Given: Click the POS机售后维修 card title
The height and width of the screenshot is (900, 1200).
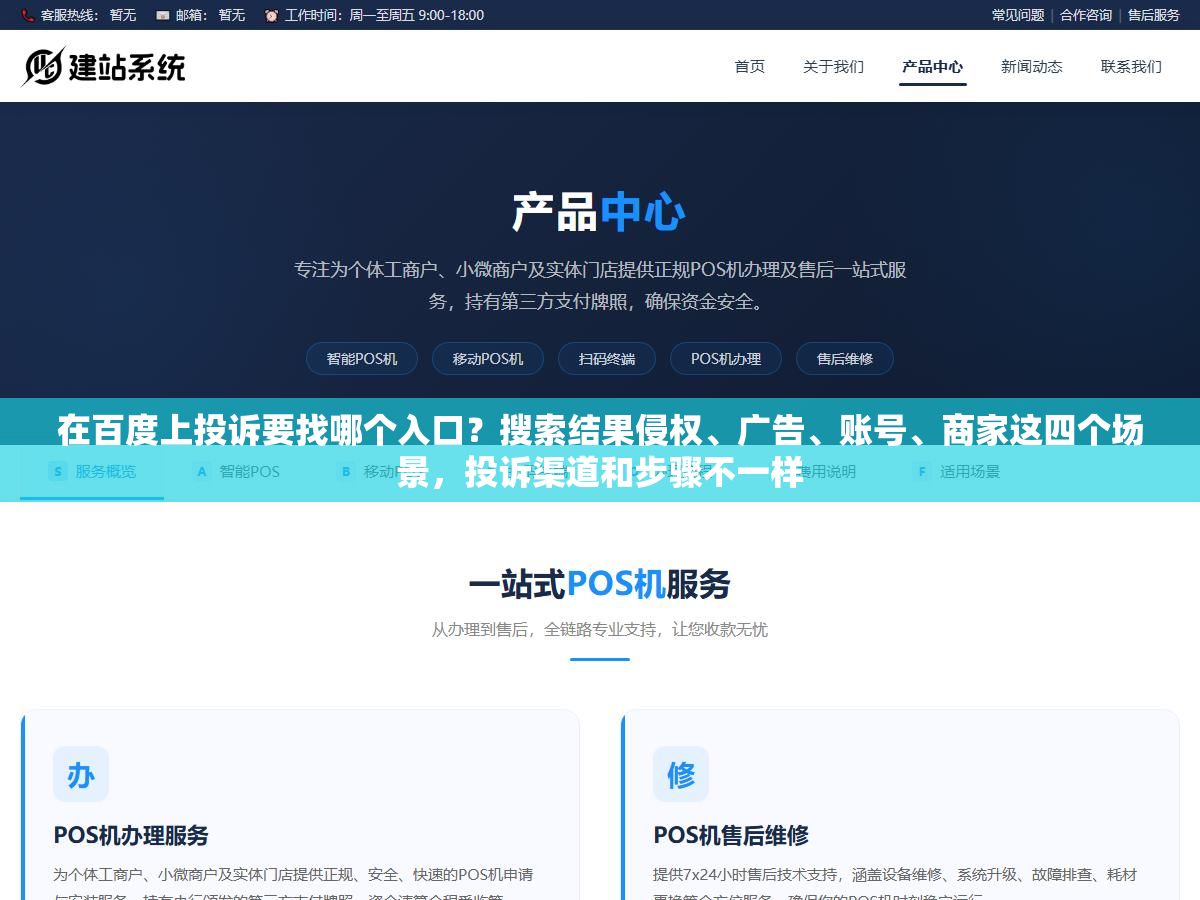Looking at the screenshot, I should (x=731, y=836).
